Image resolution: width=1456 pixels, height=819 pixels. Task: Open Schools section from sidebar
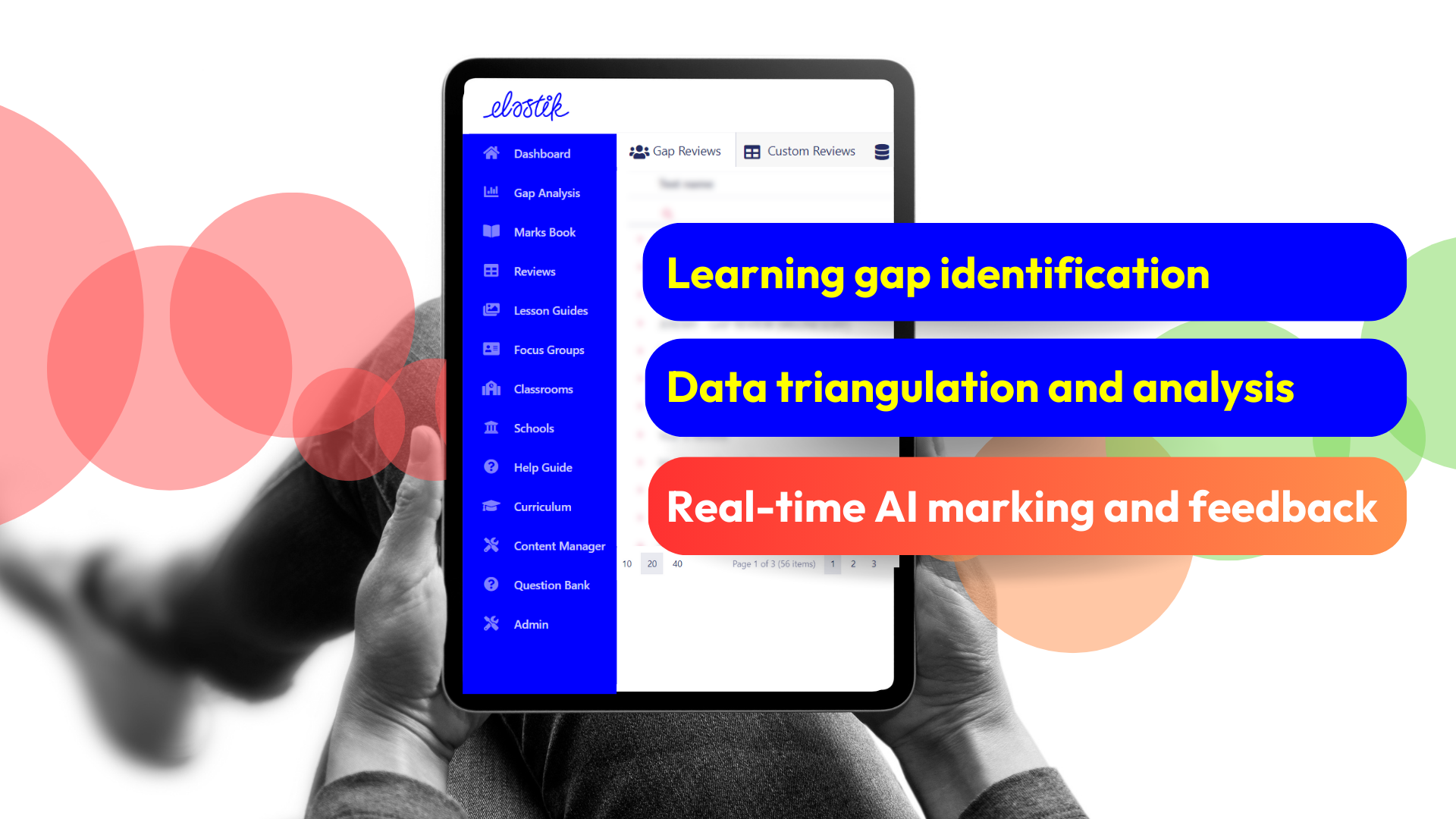point(534,427)
